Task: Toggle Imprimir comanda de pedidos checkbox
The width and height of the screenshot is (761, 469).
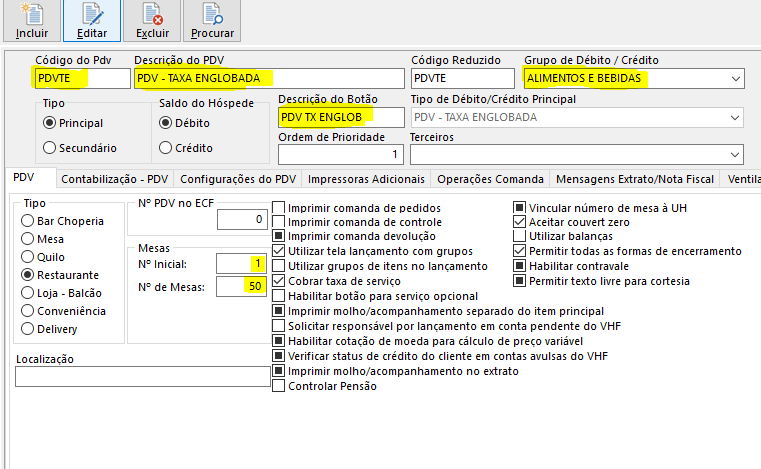Action: pos(279,208)
